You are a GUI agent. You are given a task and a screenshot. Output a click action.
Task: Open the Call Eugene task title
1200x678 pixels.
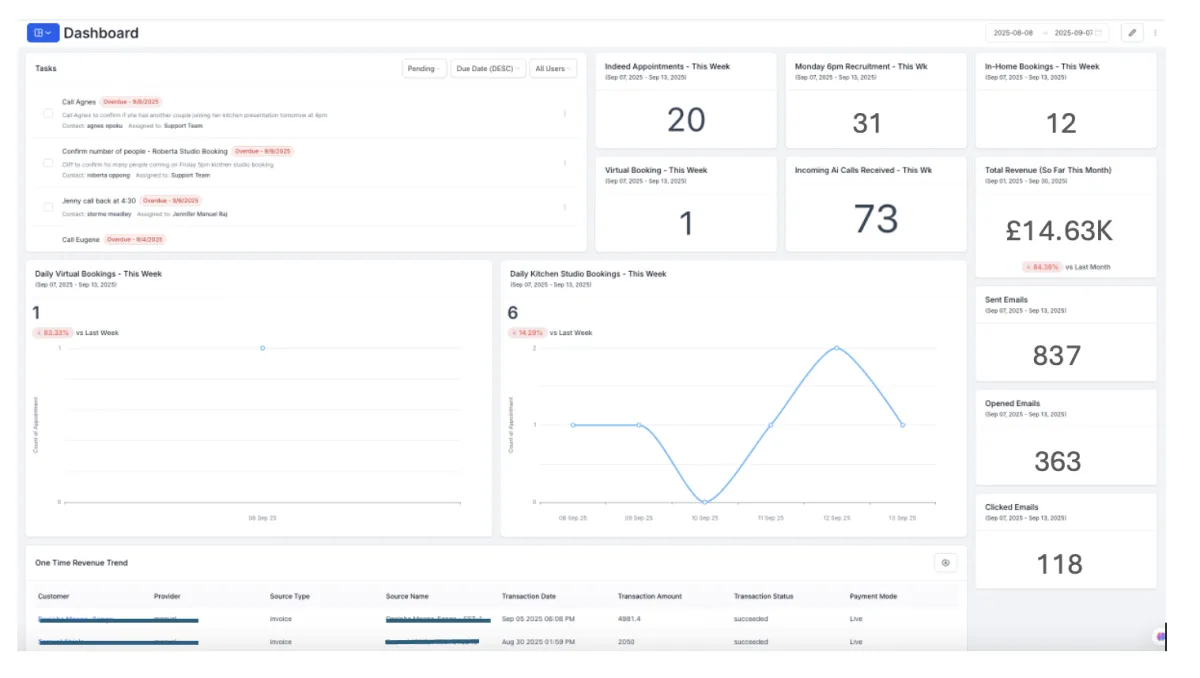pyautogui.click(x=81, y=240)
